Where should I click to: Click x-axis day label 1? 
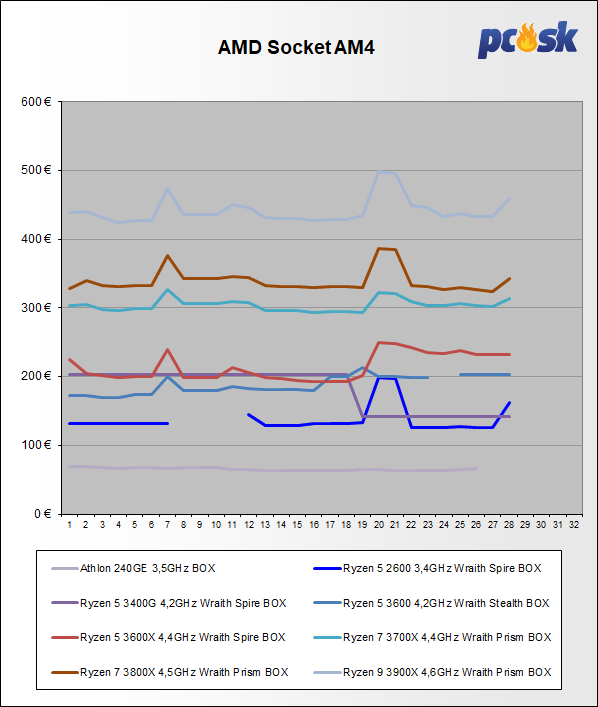point(69,525)
